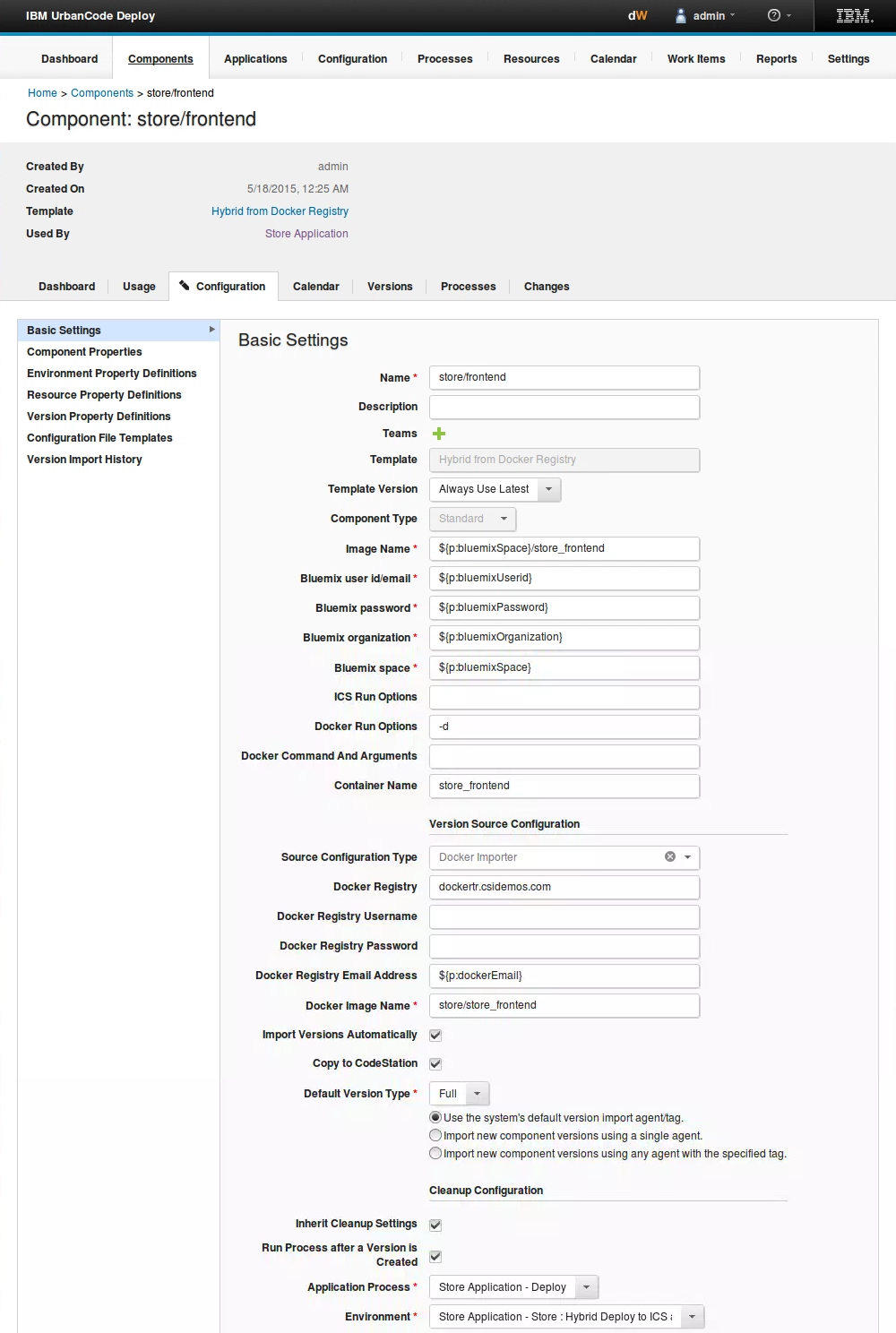Click pencil icon on Configuration tab
The image size is (896, 1333).
click(184, 286)
